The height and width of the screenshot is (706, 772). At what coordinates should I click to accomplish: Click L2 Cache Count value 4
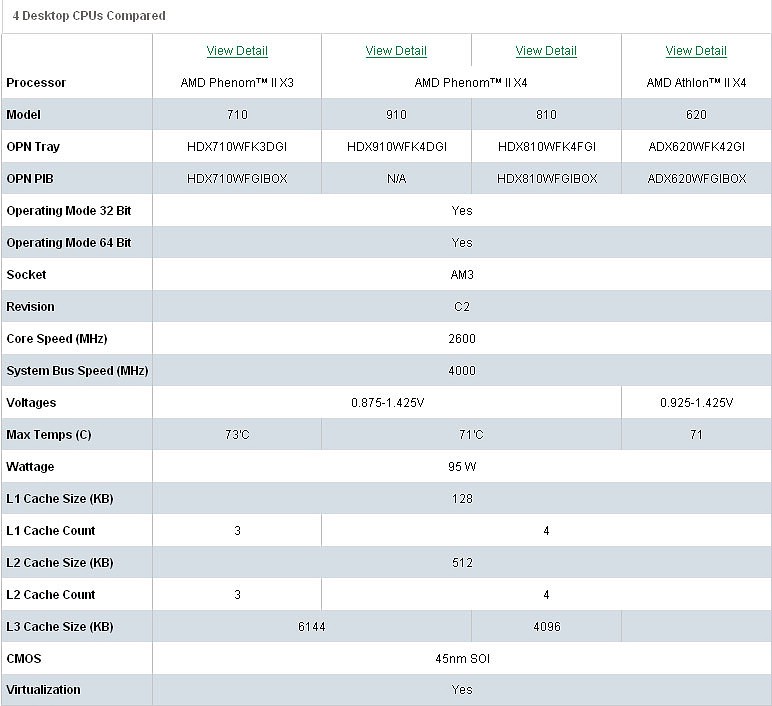point(546,595)
